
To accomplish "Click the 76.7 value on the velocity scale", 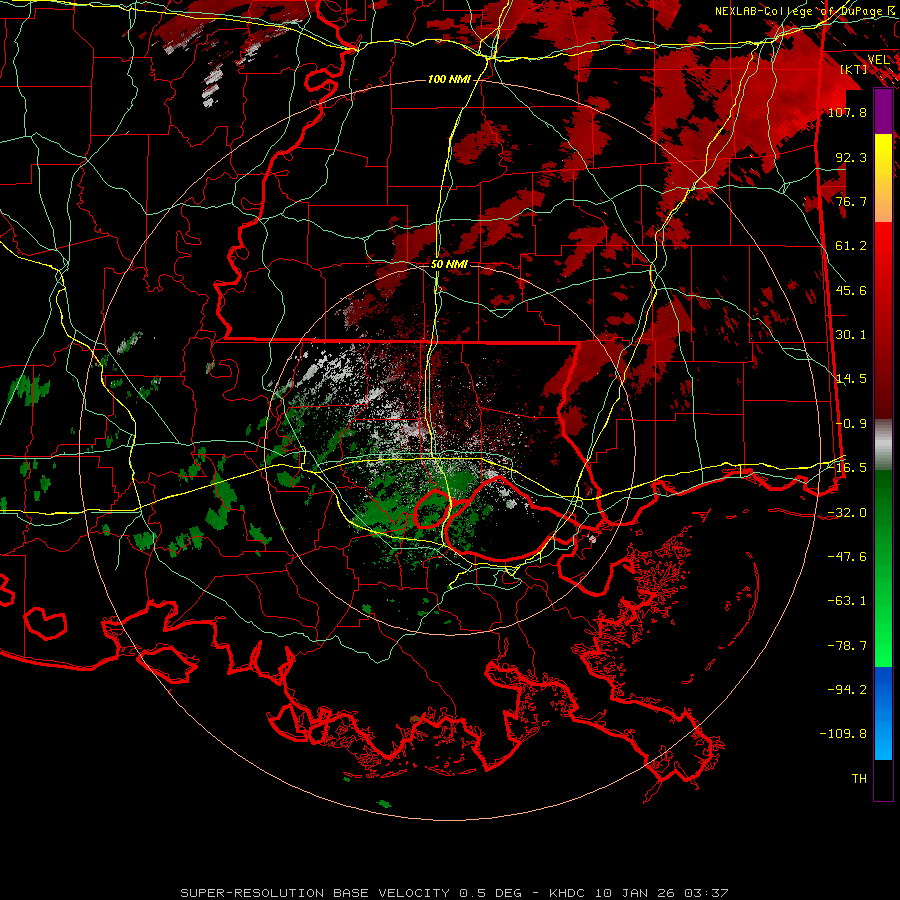I will 851,201.
